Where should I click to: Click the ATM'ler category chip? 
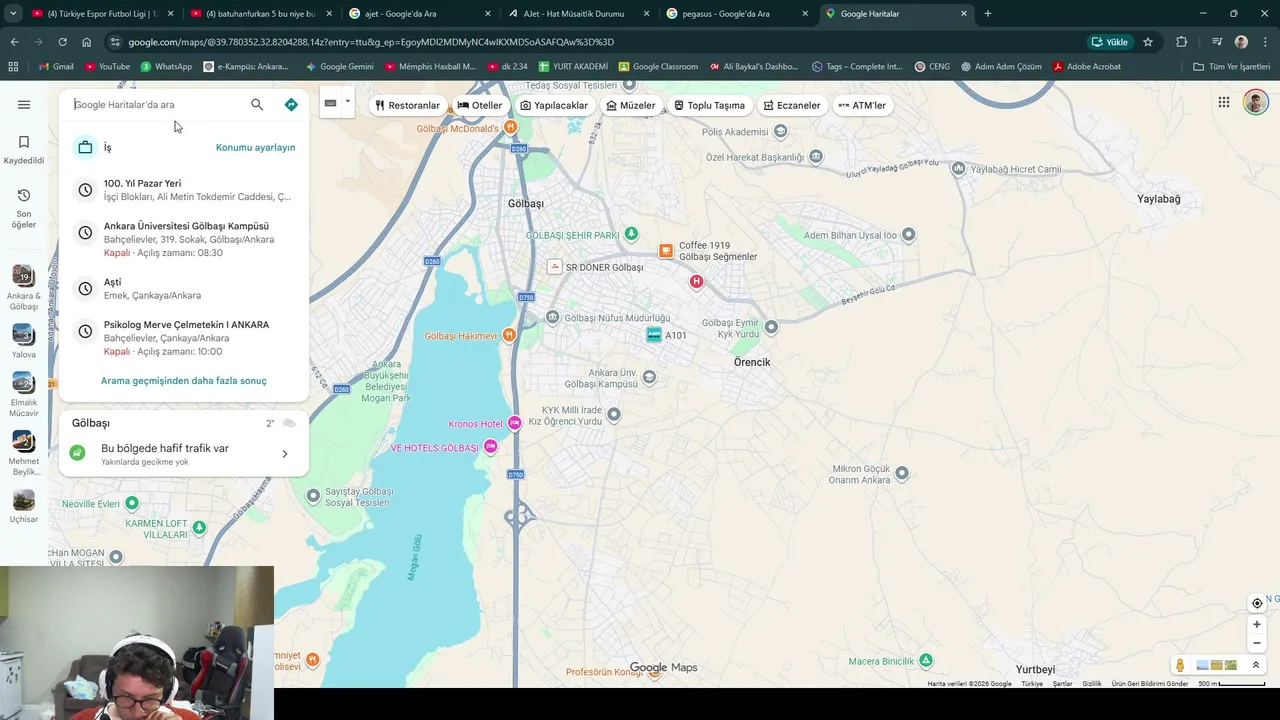pyautogui.click(x=862, y=105)
